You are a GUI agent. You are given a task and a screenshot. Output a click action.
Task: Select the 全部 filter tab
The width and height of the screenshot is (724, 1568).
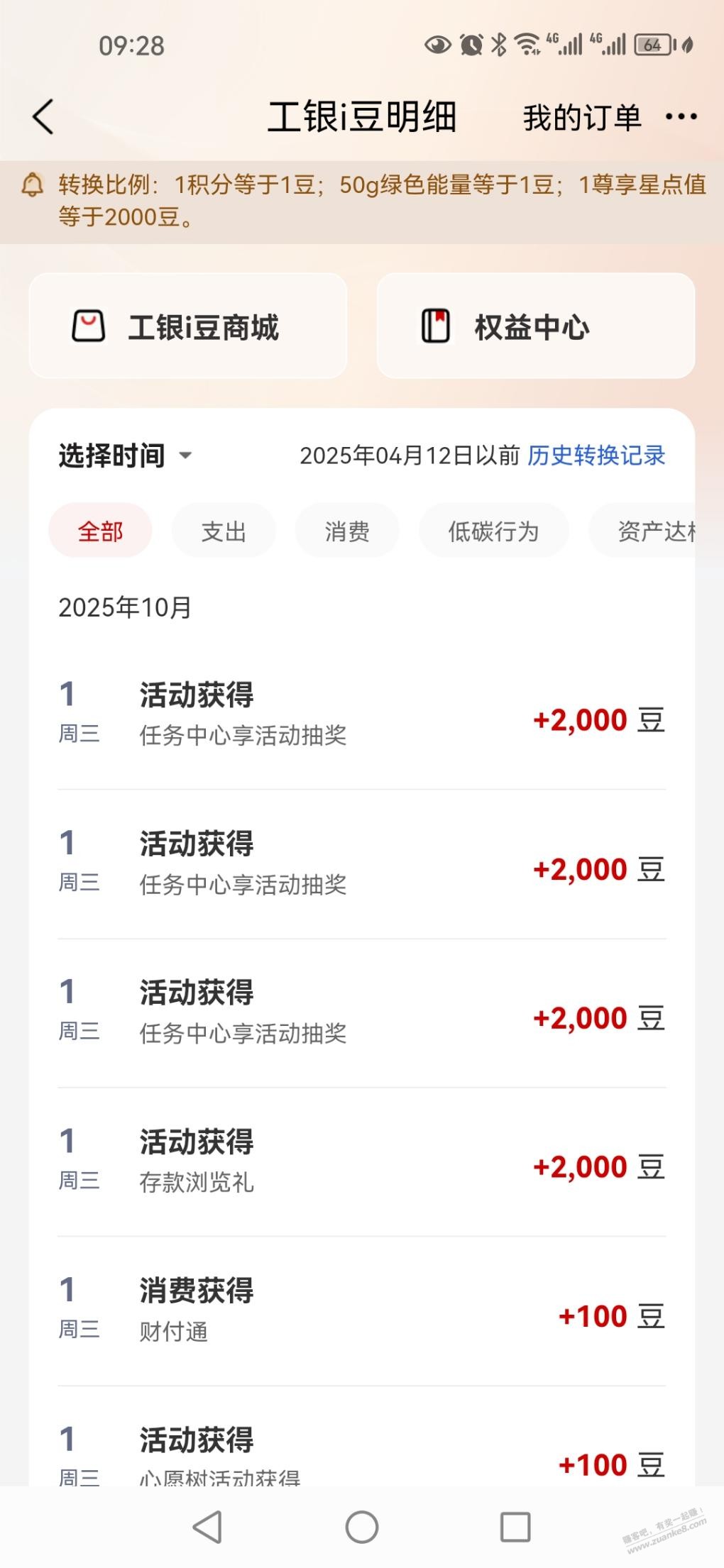(100, 531)
